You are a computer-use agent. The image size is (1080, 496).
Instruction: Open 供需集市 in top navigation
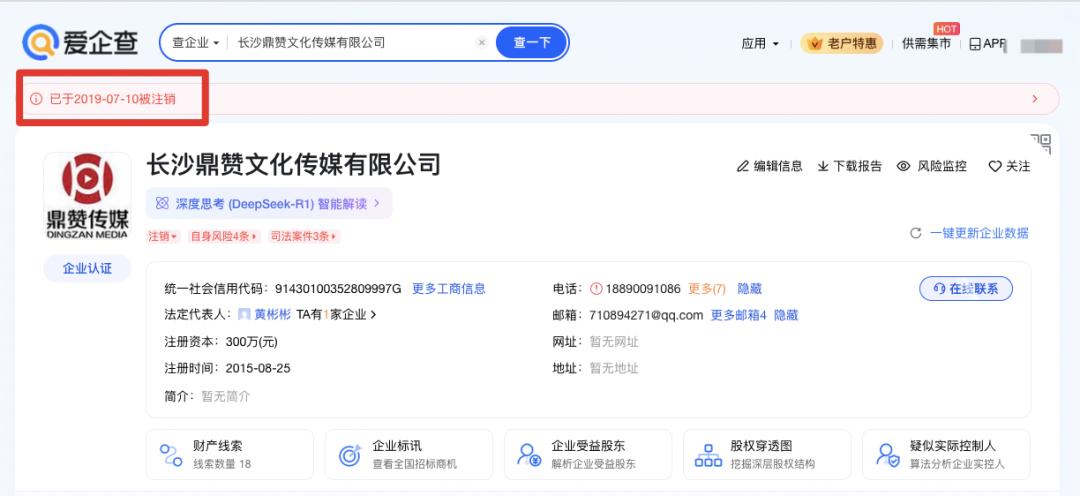926,43
